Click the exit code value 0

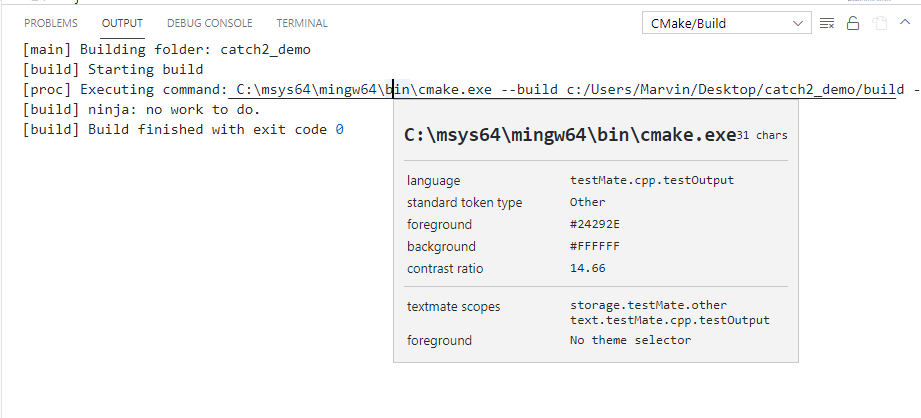pyautogui.click(x=340, y=130)
